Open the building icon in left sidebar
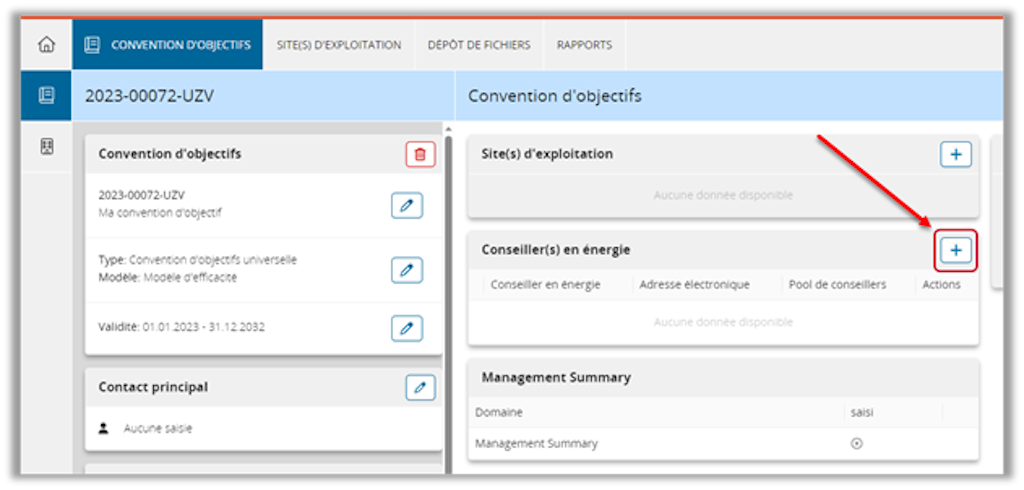The height and width of the screenshot is (490, 1024). 46,146
